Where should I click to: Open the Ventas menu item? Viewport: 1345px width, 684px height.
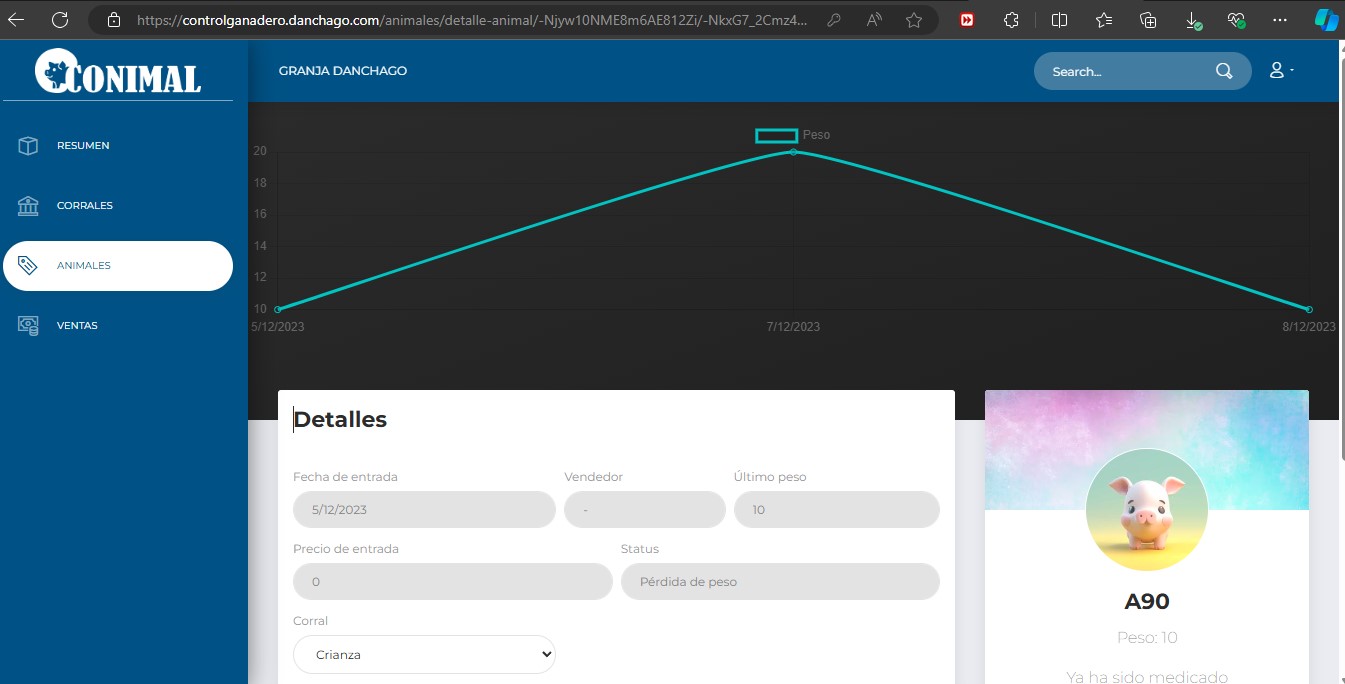[78, 326]
